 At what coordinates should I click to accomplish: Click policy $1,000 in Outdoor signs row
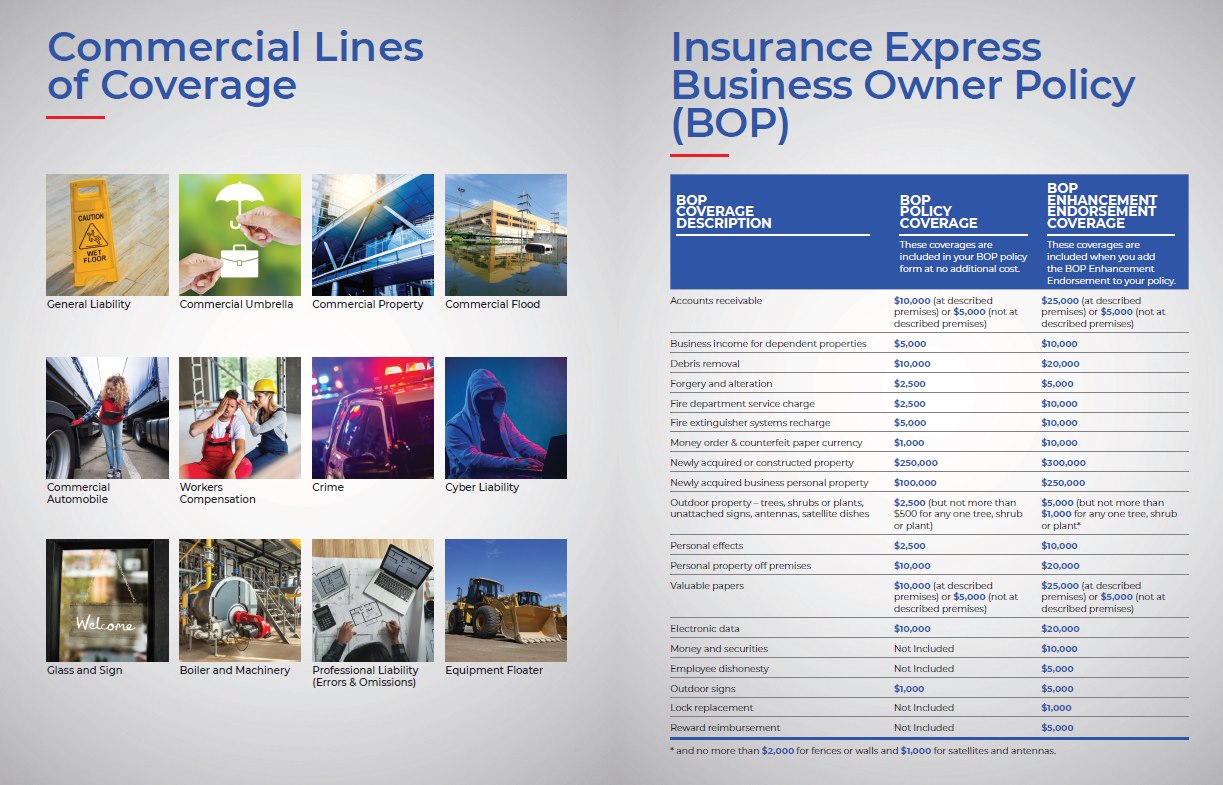(909, 689)
